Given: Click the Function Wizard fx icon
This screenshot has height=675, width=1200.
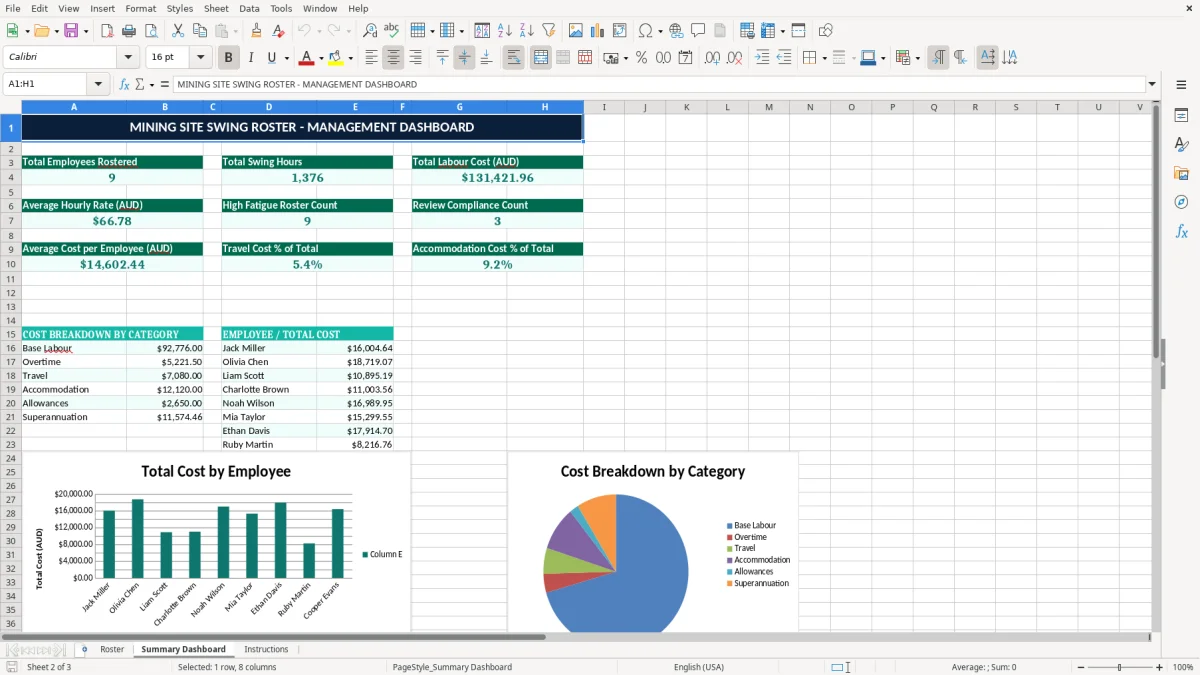Looking at the screenshot, I should [x=124, y=84].
